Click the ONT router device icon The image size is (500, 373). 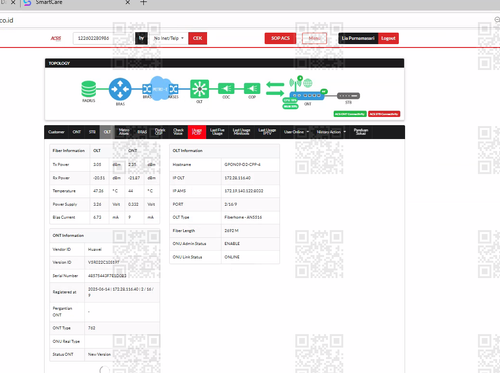point(307,96)
